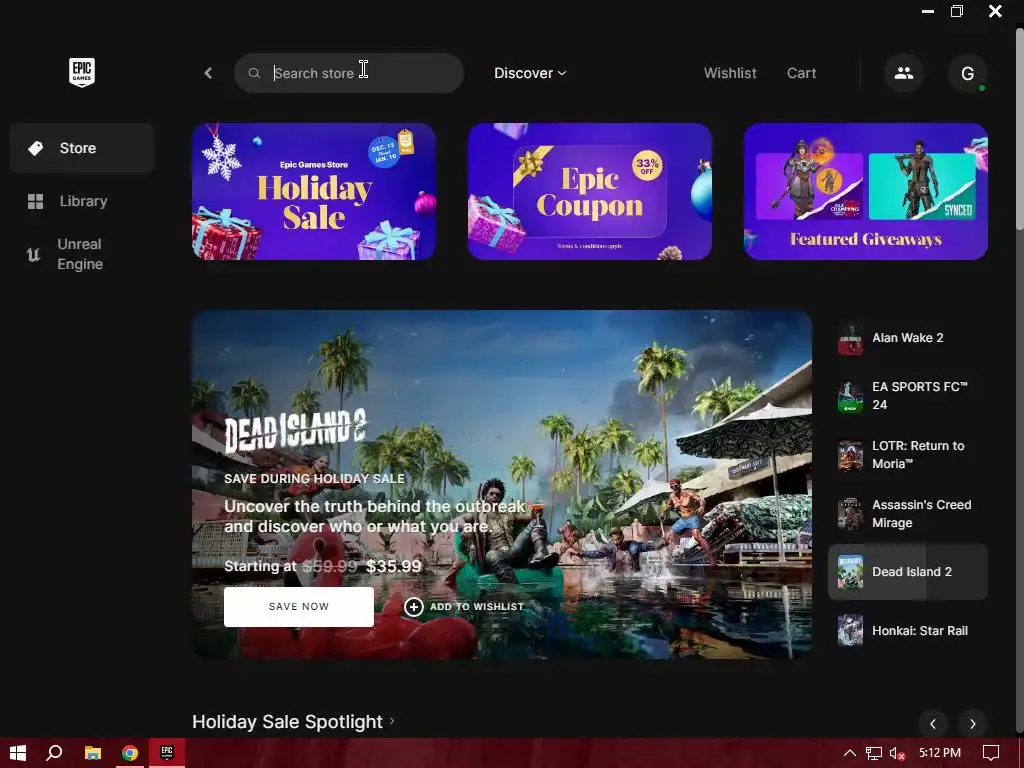Screen dimensions: 1024x768
Task: Click the LOTR Return to Moria cover icon
Action: (850, 455)
